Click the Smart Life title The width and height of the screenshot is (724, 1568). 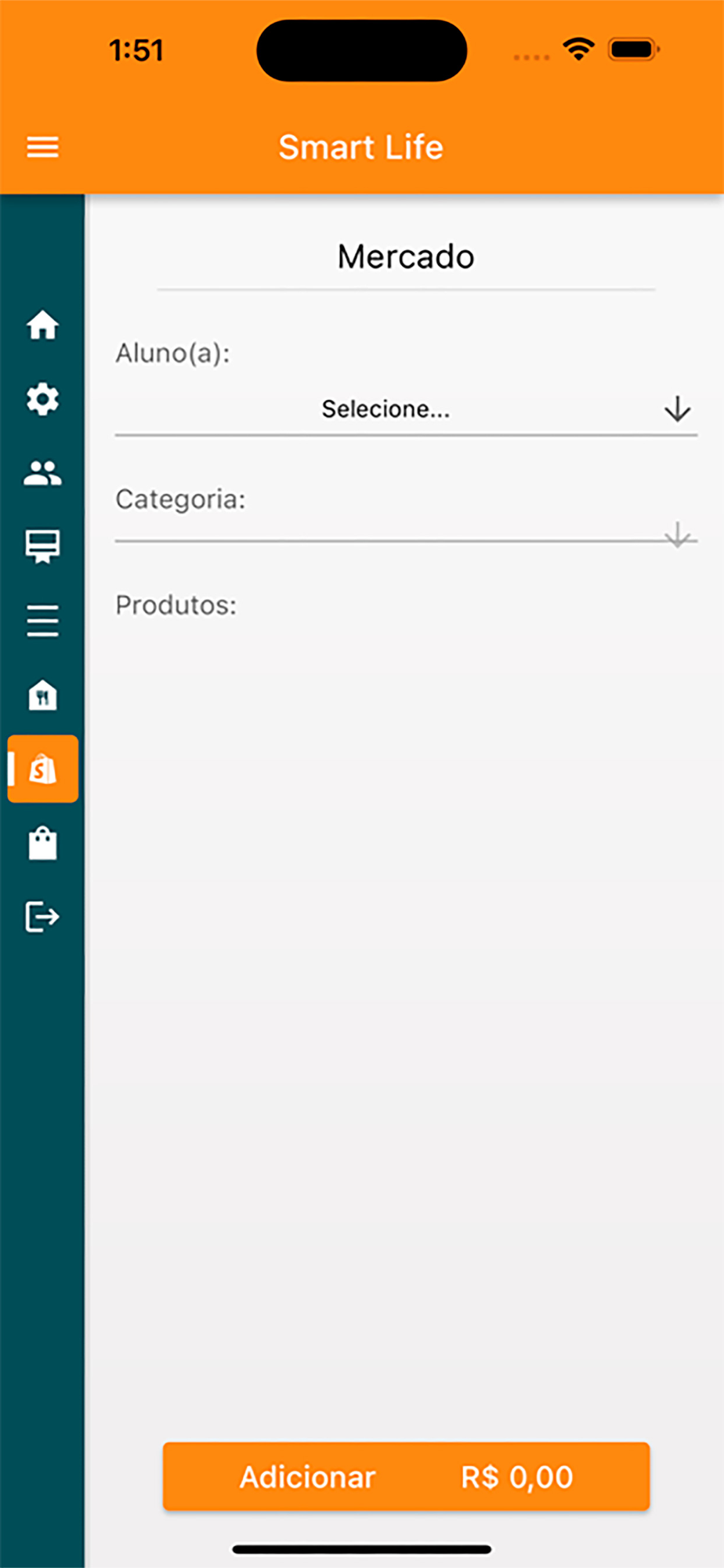(361, 147)
